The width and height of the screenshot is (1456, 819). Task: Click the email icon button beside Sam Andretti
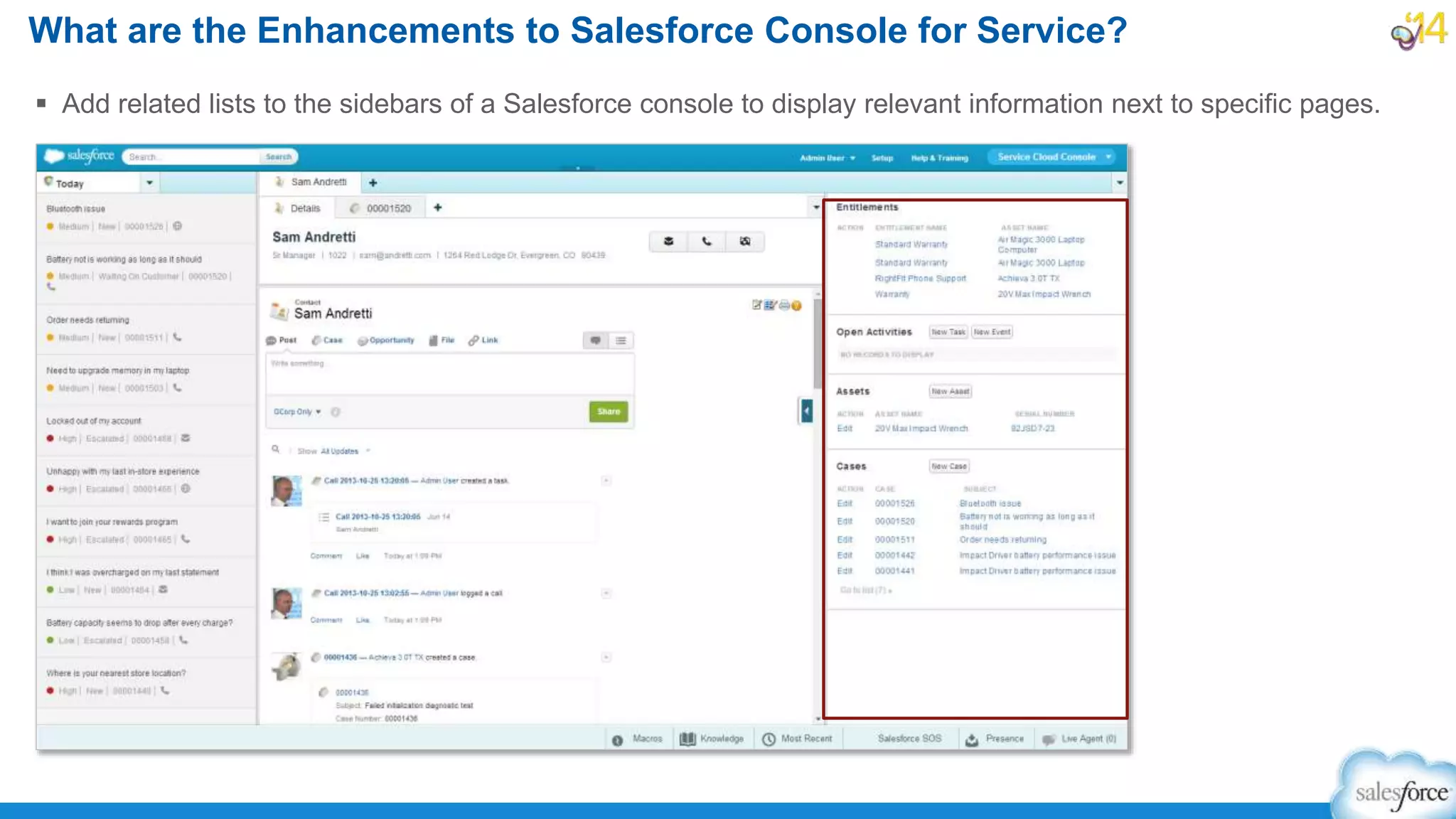pyautogui.click(x=668, y=242)
